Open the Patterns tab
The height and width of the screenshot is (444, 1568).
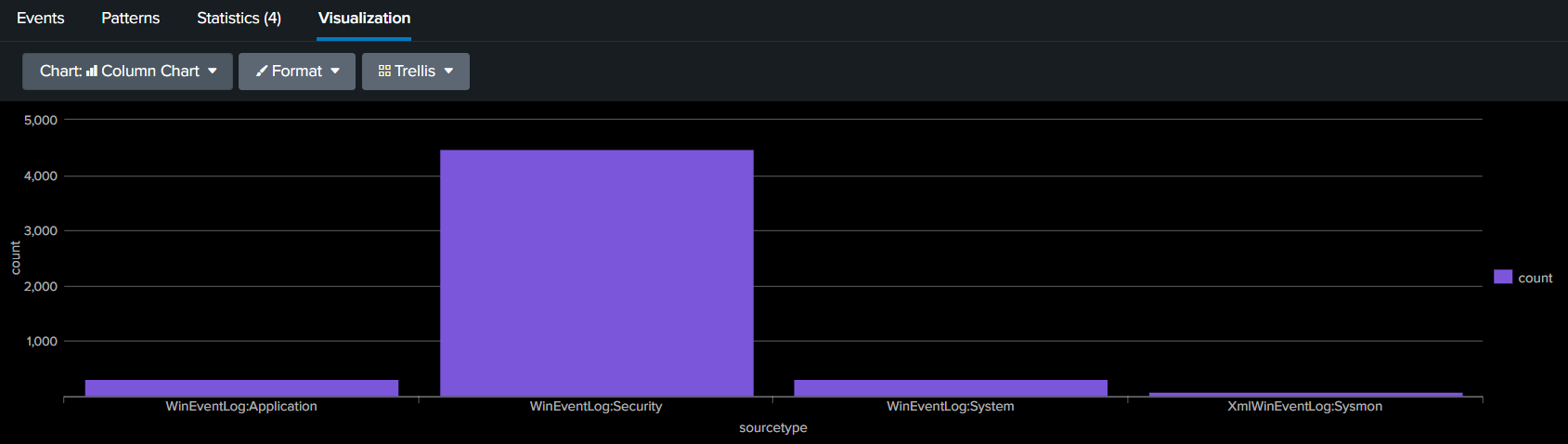coord(130,19)
